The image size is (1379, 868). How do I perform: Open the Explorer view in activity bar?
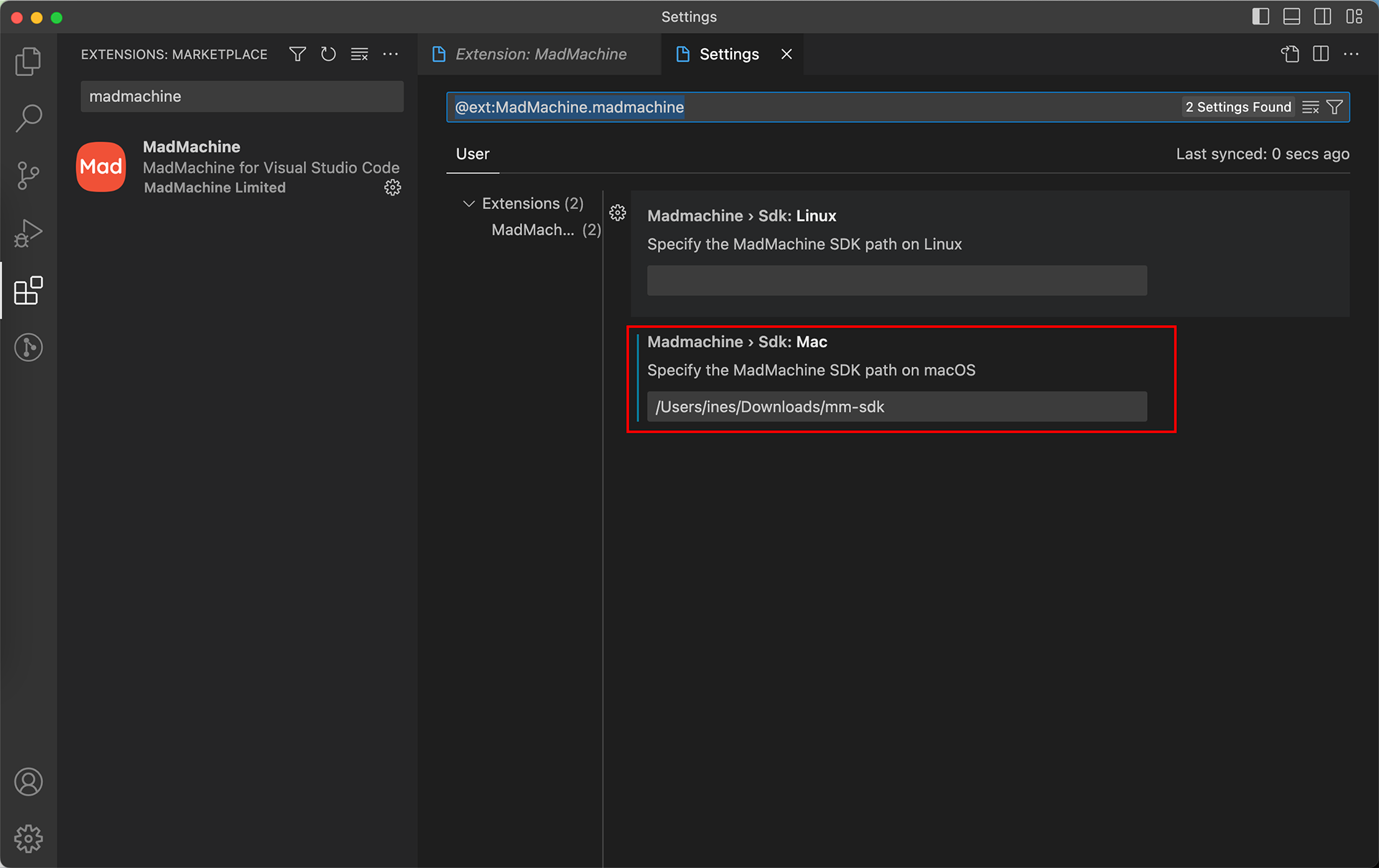(28, 61)
